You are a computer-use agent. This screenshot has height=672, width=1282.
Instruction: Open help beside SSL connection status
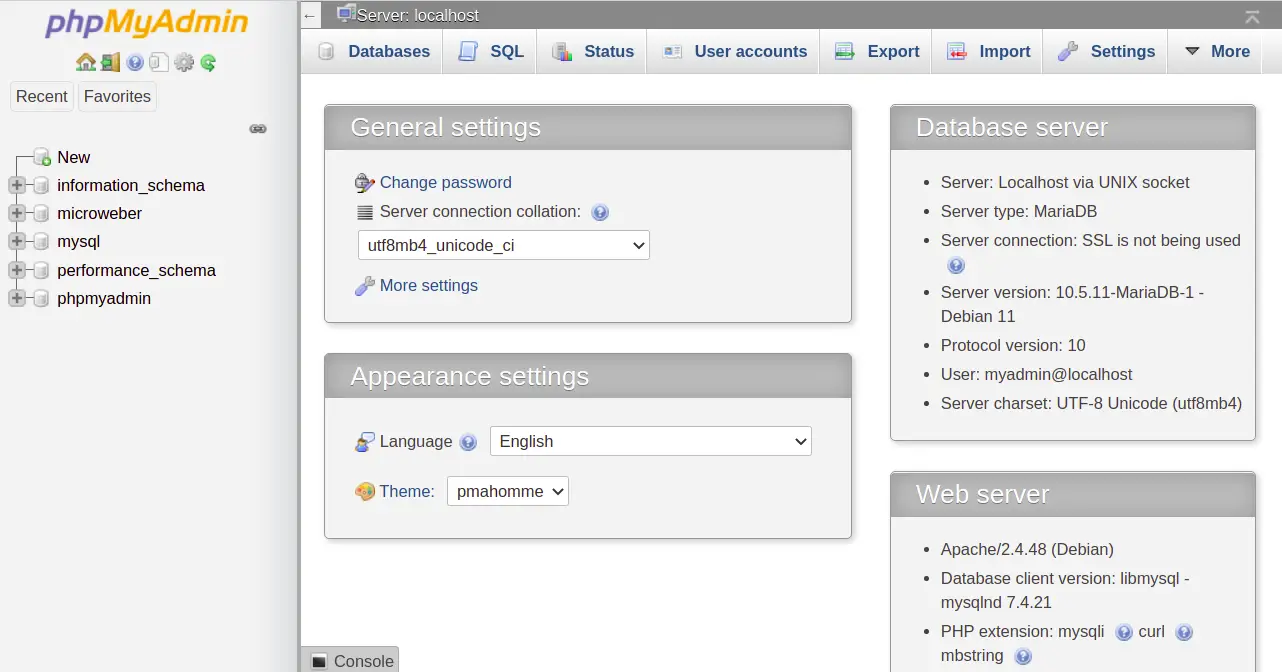pos(956,265)
